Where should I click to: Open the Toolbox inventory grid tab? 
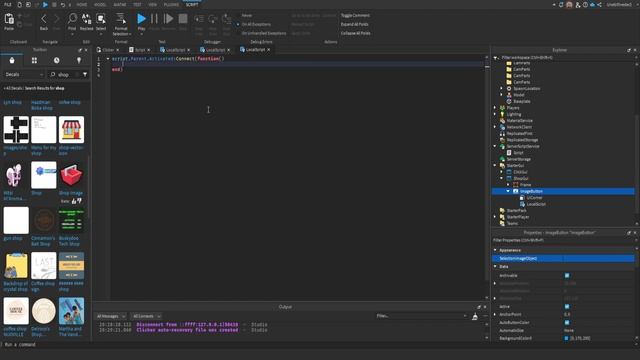[34, 60]
